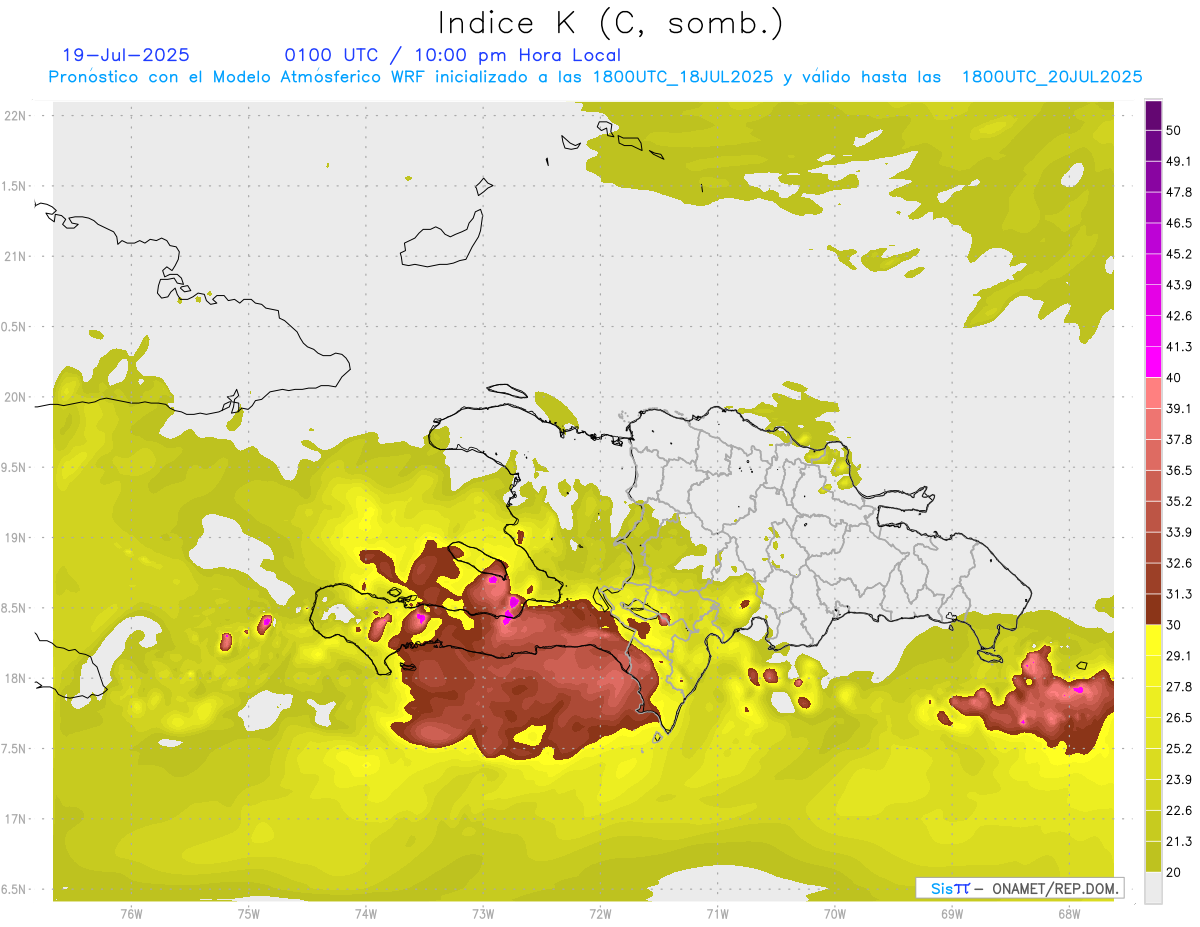
Task: Pick the light gray swatch below 20
Action: 1153,888
